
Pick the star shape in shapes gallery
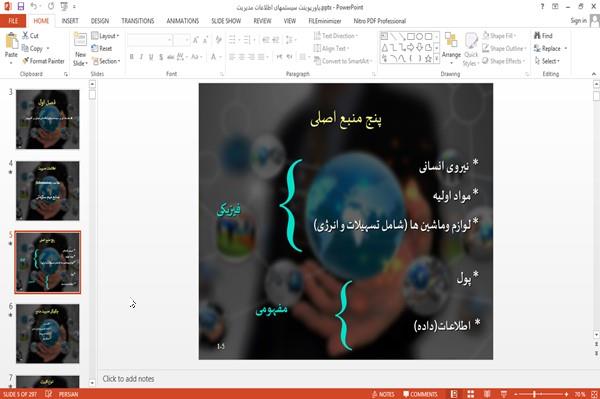pyautogui.click(x=428, y=59)
